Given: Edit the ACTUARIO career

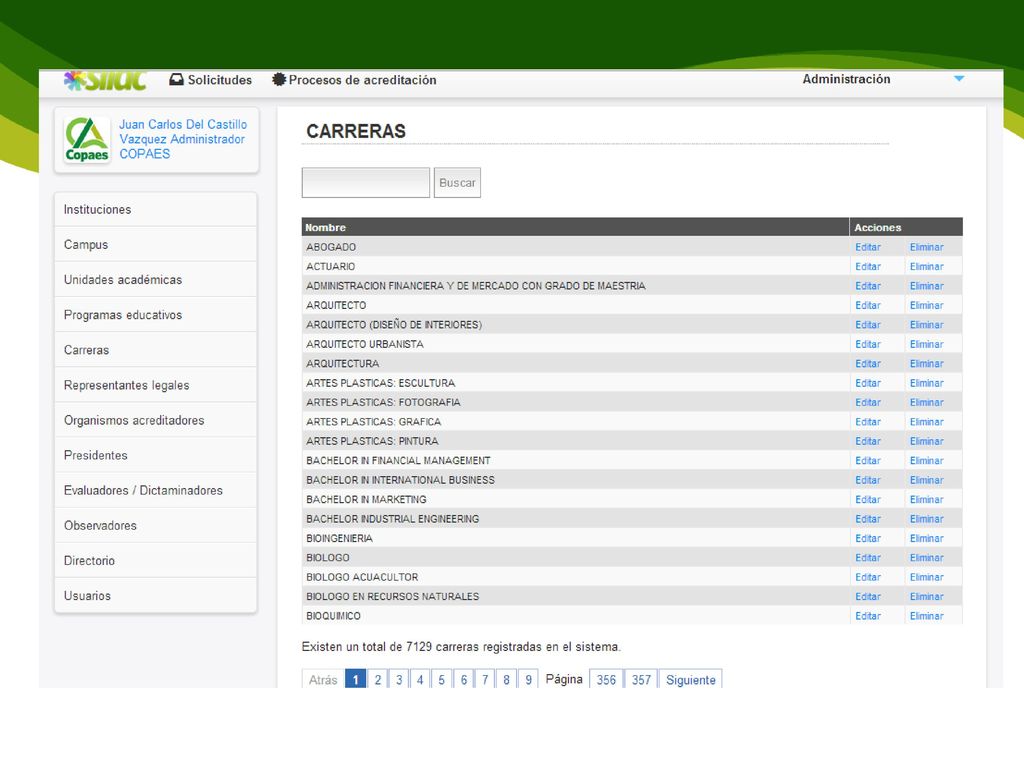Looking at the screenshot, I should point(868,266).
